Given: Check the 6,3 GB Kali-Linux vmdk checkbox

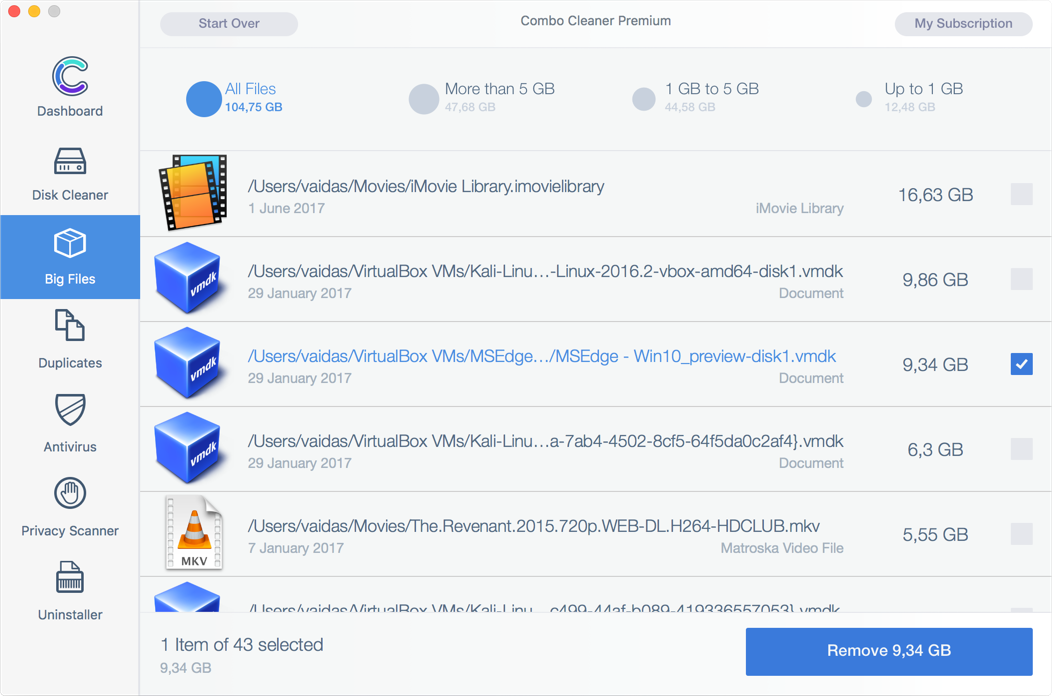Looking at the screenshot, I should 1021,449.
